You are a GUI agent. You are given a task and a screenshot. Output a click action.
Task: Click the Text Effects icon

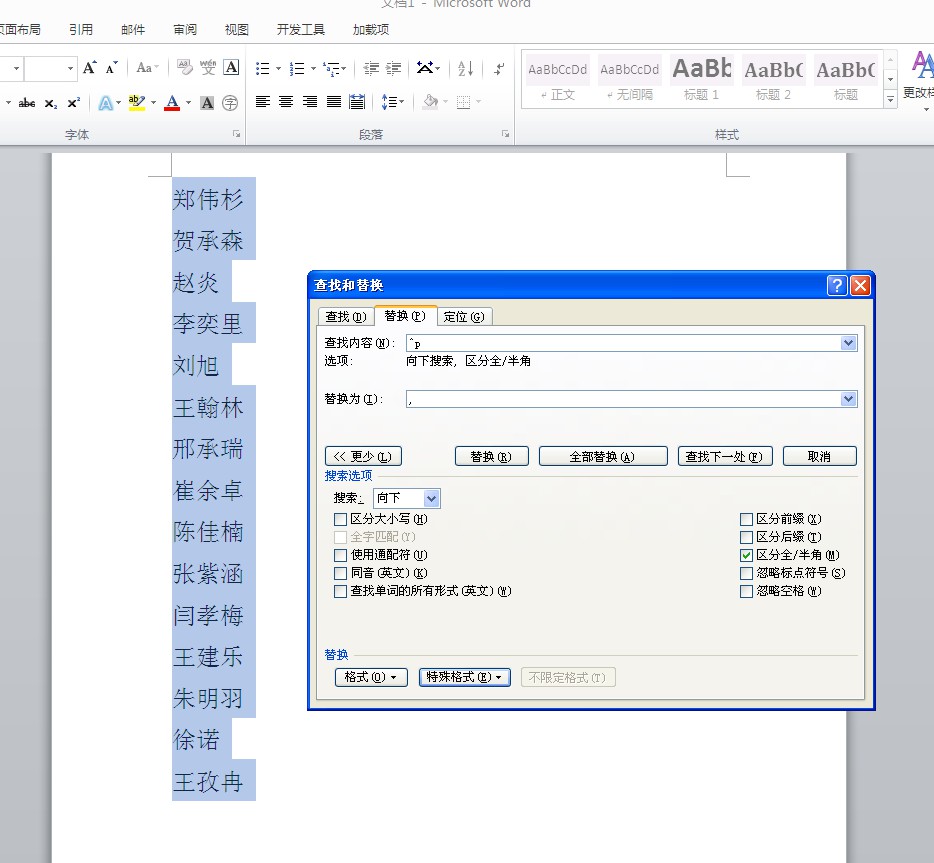(105, 103)
